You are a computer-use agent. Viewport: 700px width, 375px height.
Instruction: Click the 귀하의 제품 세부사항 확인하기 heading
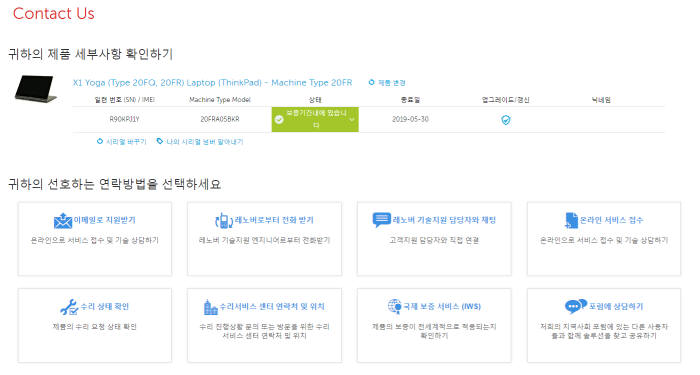(91, 54)
